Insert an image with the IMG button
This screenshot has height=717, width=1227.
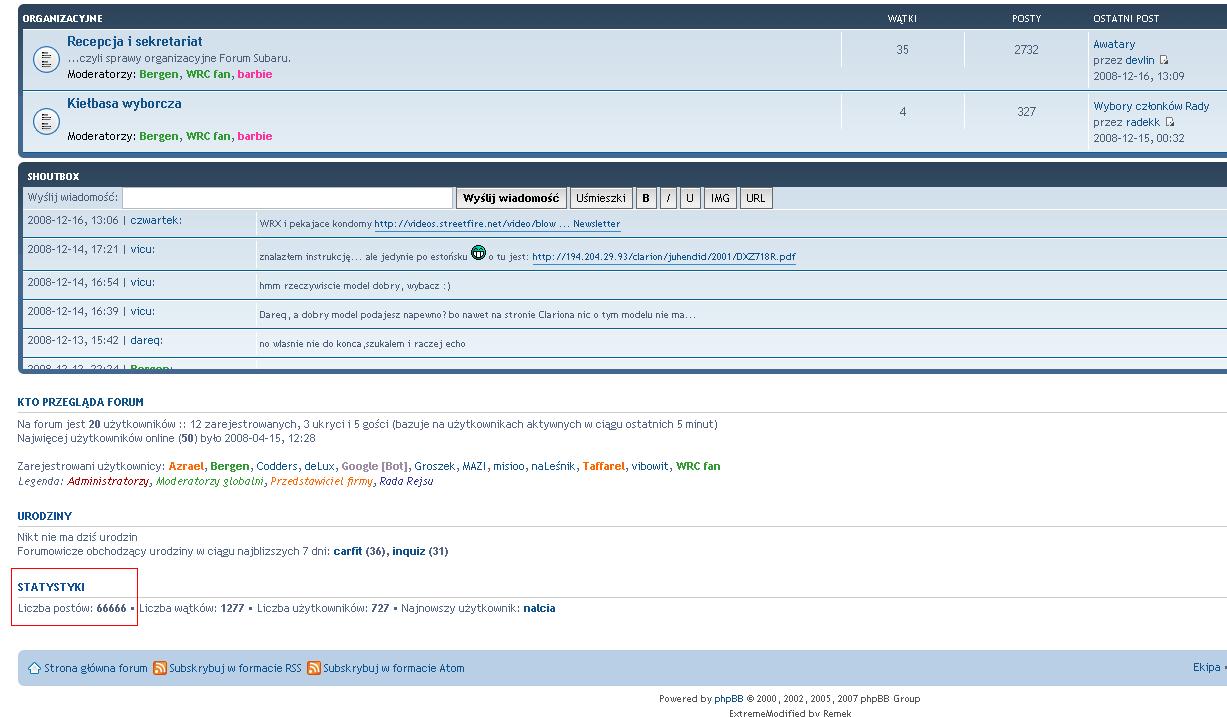720,198
